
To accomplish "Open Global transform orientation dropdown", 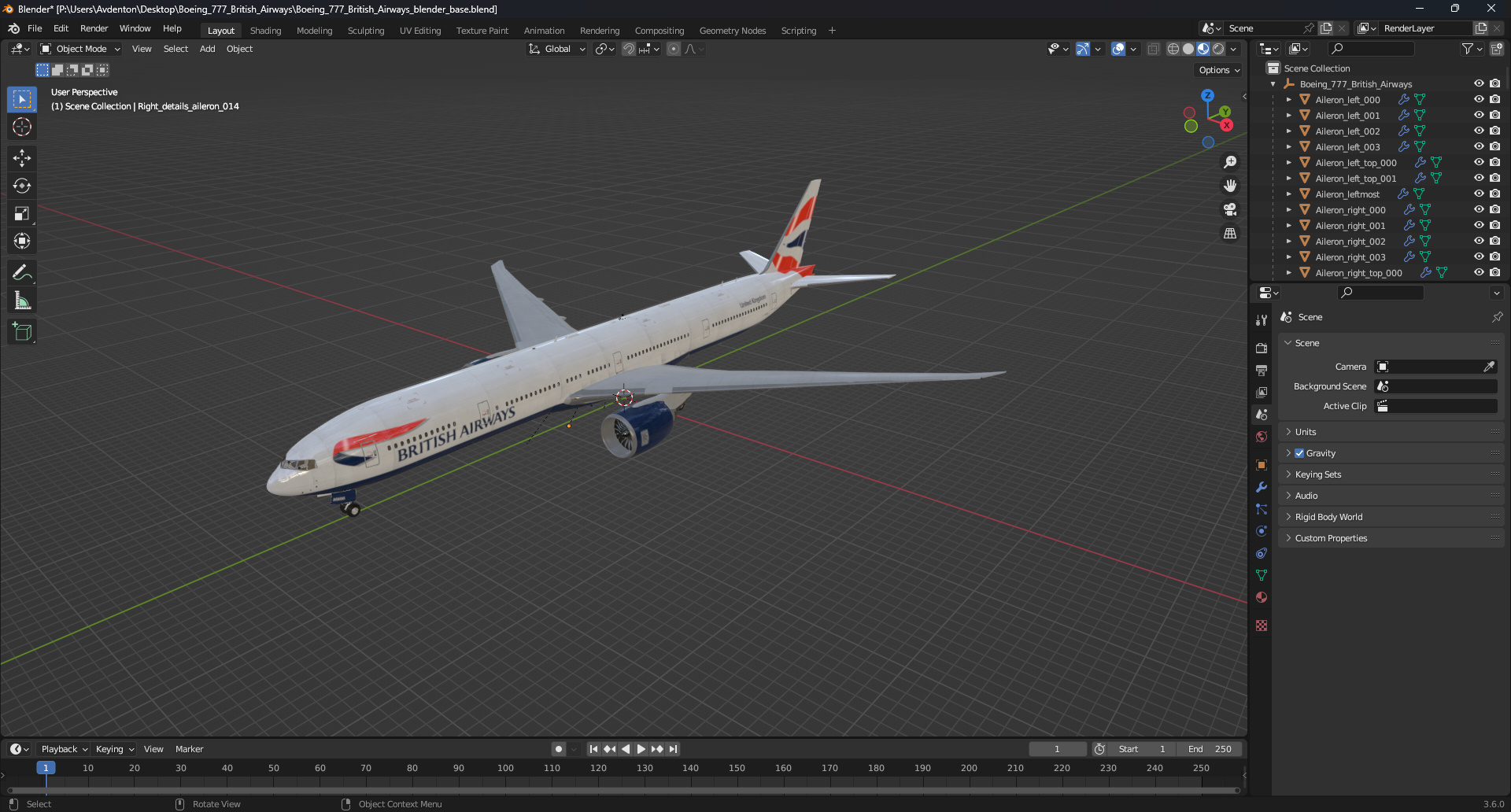I will (x=556, y=49).
